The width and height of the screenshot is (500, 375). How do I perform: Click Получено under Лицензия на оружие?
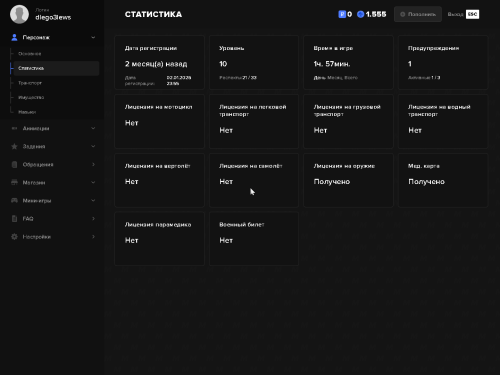[x=332, y=182]
